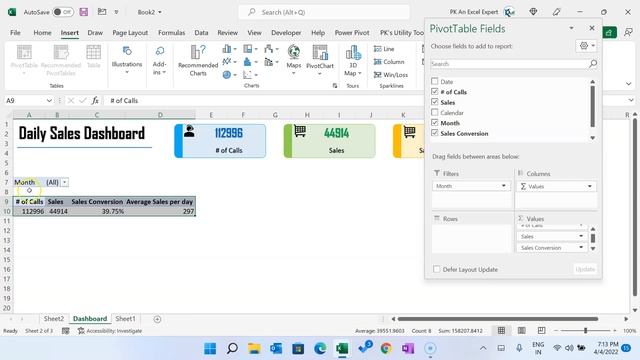Open Accessibility Investigate in status bar
The image size is (640, 360).
pos(110,331)
